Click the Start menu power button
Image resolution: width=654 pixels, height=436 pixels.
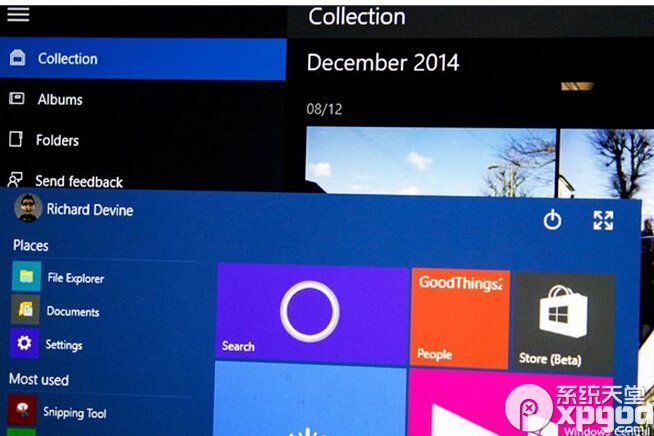pos(552,219)
